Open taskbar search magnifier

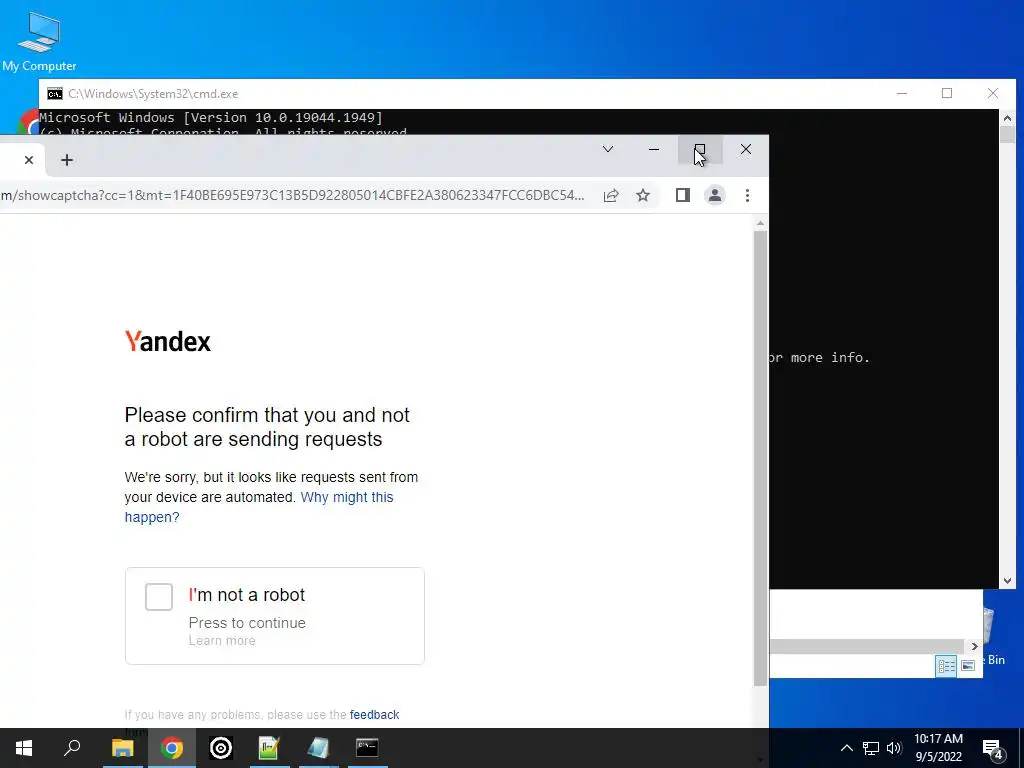[72, 748]
